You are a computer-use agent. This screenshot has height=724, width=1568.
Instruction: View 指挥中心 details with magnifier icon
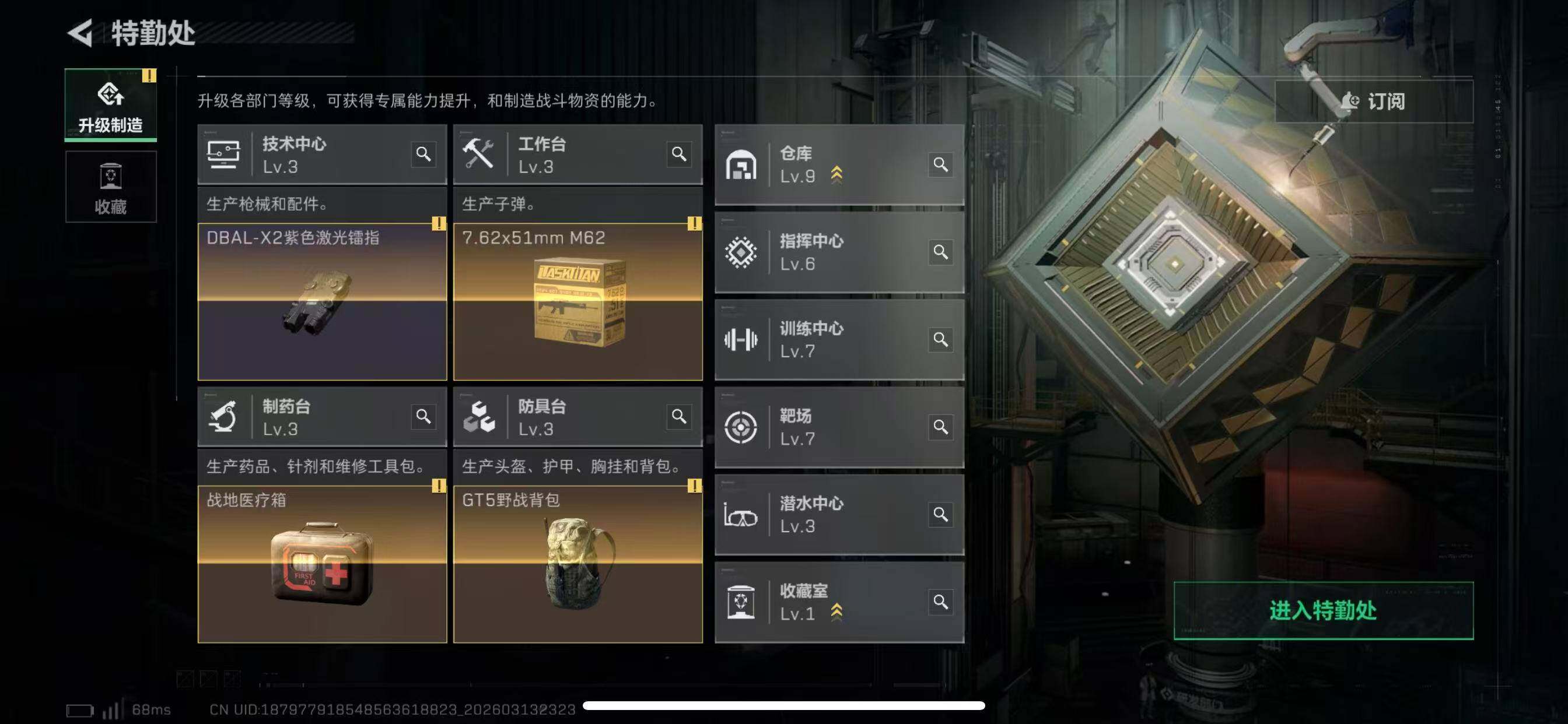point(940,252)
